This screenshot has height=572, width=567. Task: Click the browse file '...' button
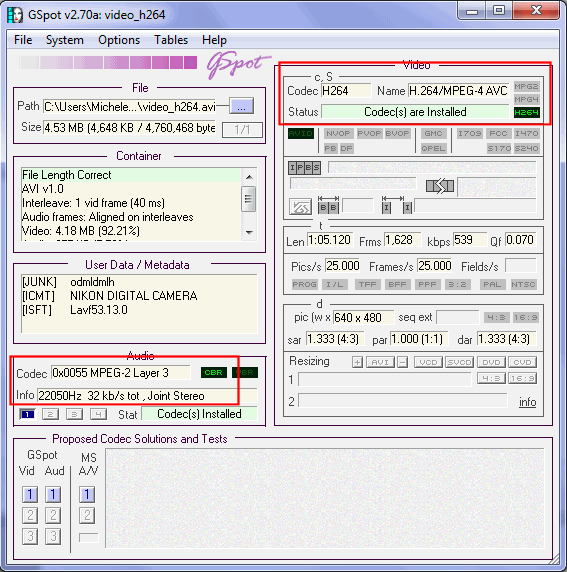pyautogui.click(x=241, y=107)
